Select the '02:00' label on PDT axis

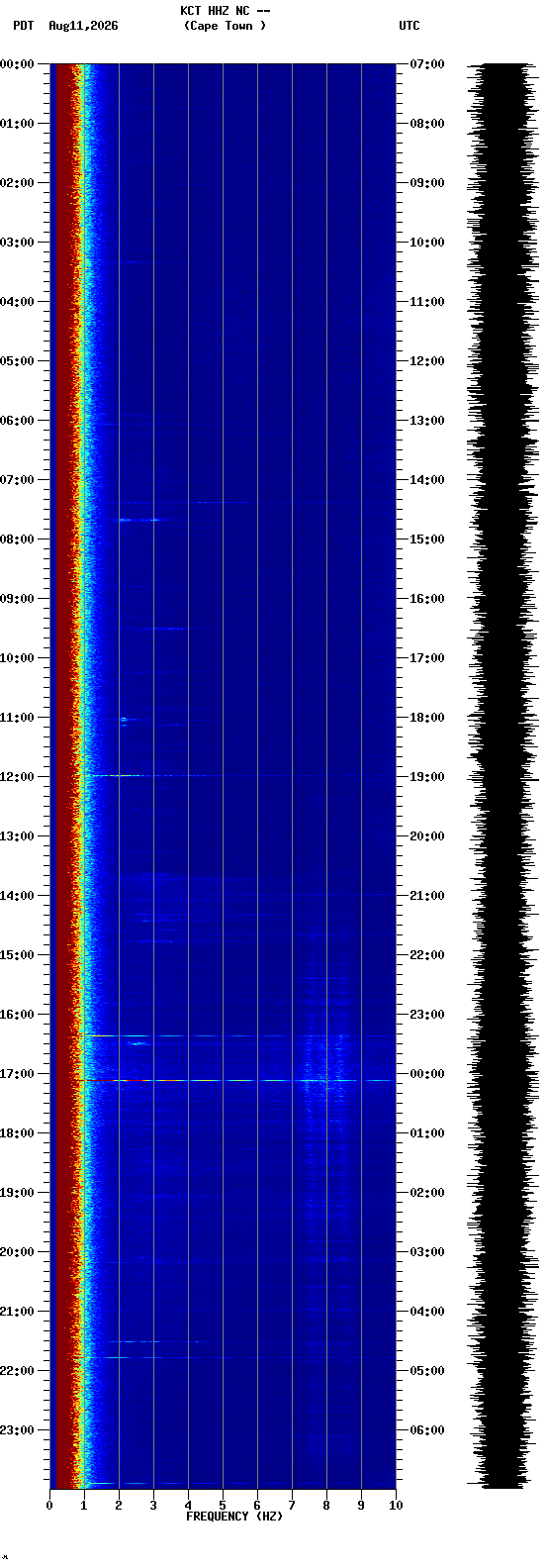tap(17, 183)
